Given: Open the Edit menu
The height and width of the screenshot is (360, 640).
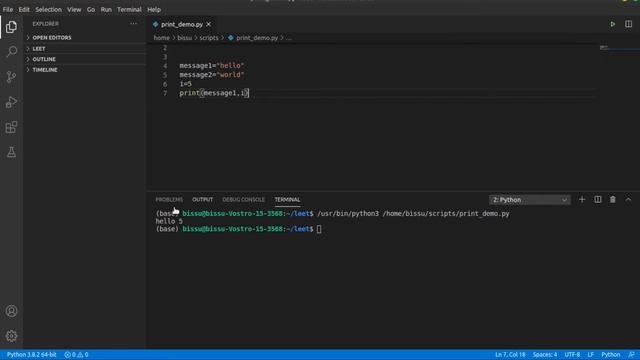Looking at the screenshot, I should tap(24, 9).
